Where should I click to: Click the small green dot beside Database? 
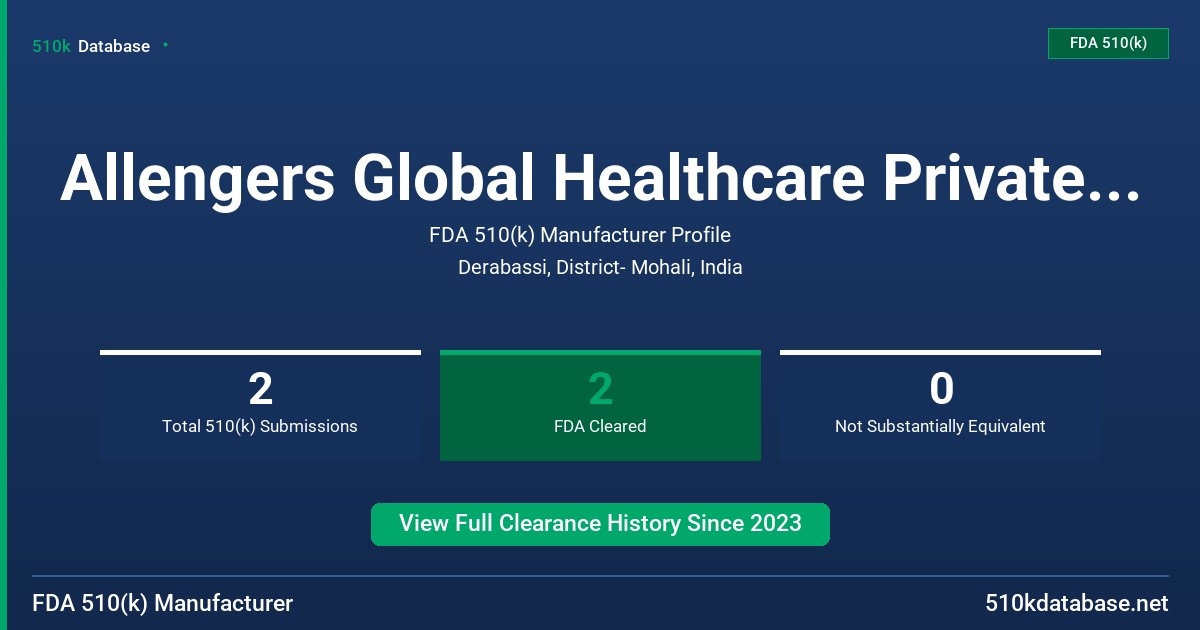[x=165, y=45]
